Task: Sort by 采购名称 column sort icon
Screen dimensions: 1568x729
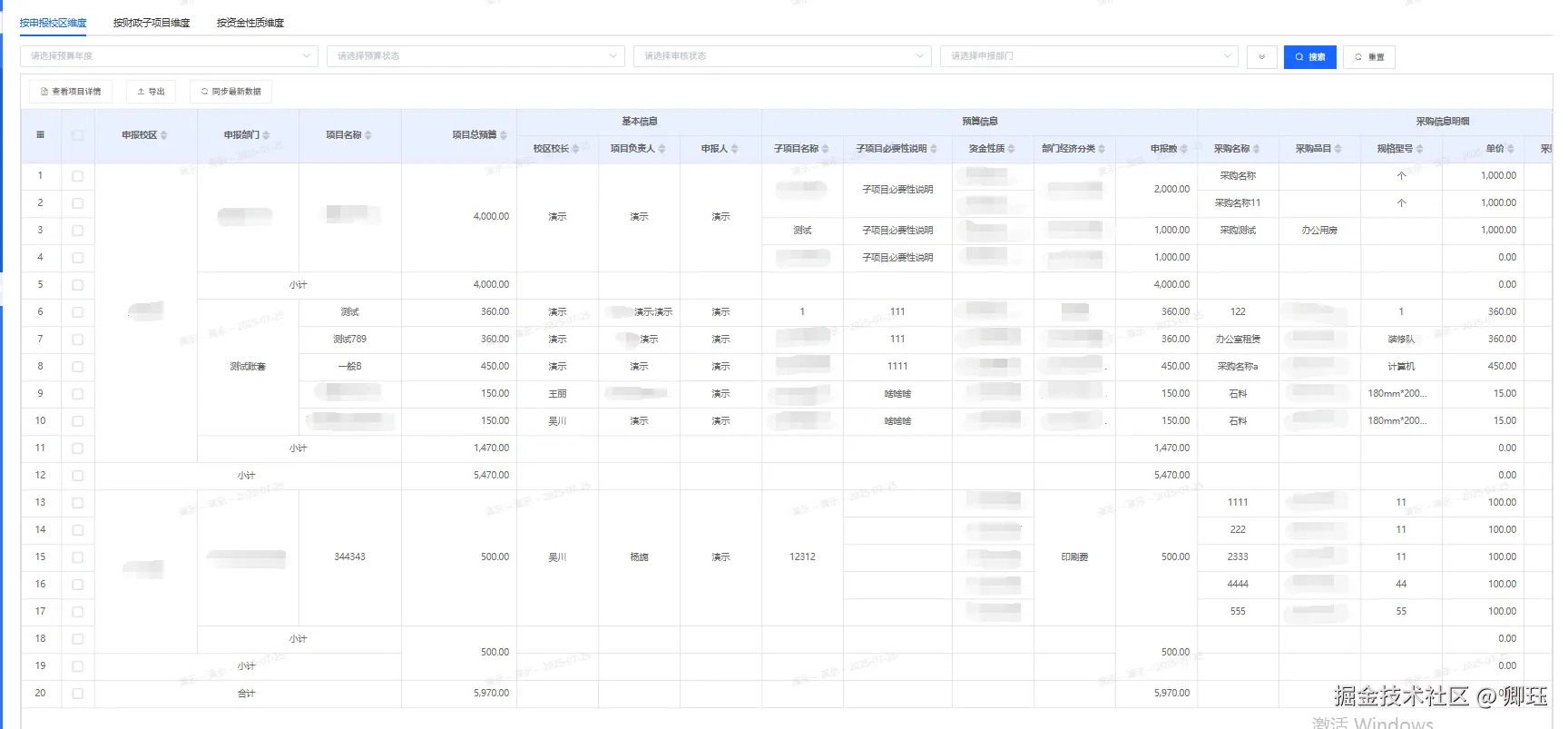Action: tap(1257, 149)
